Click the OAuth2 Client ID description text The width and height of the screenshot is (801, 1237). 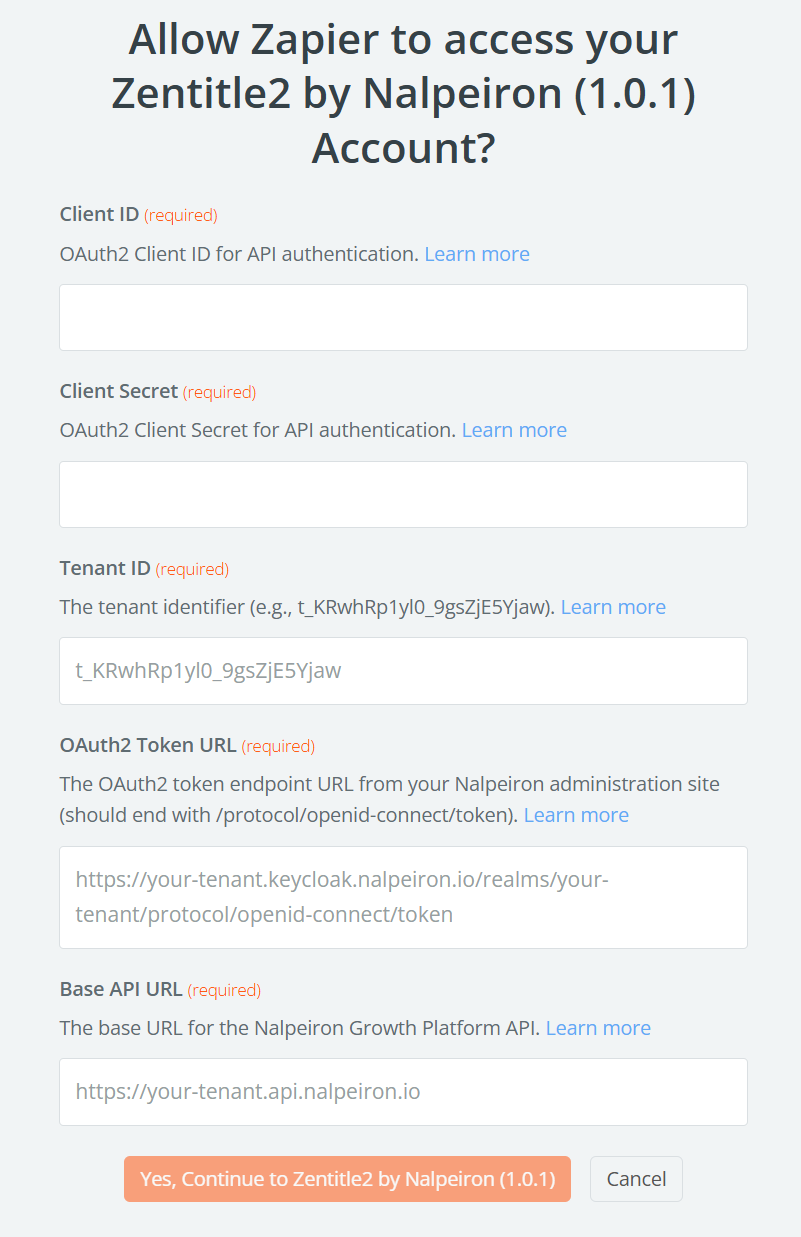[239, 254]
